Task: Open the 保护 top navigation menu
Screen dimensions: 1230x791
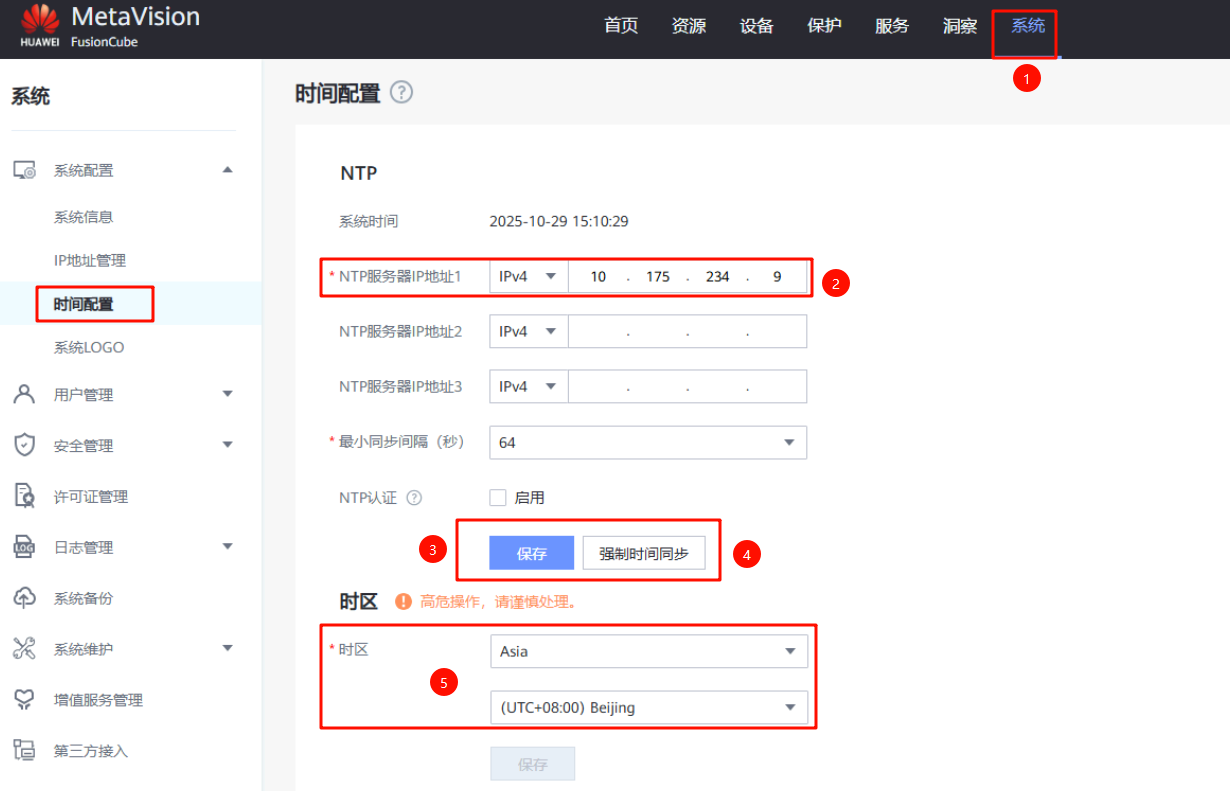Action: [x=824, y=26]
